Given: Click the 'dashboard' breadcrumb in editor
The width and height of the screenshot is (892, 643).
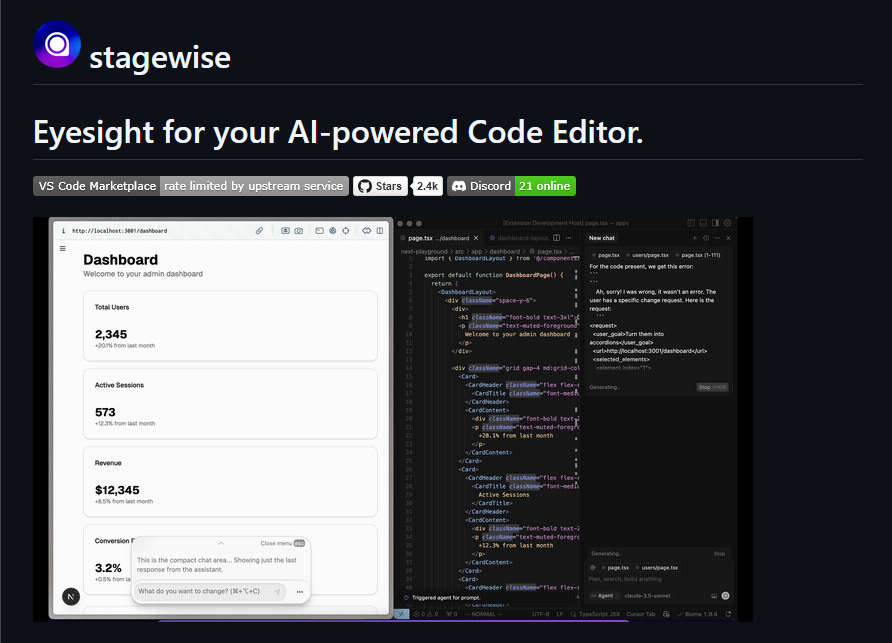Looking at the screenshot, I should pyautogui.click(x=505, y=252).
